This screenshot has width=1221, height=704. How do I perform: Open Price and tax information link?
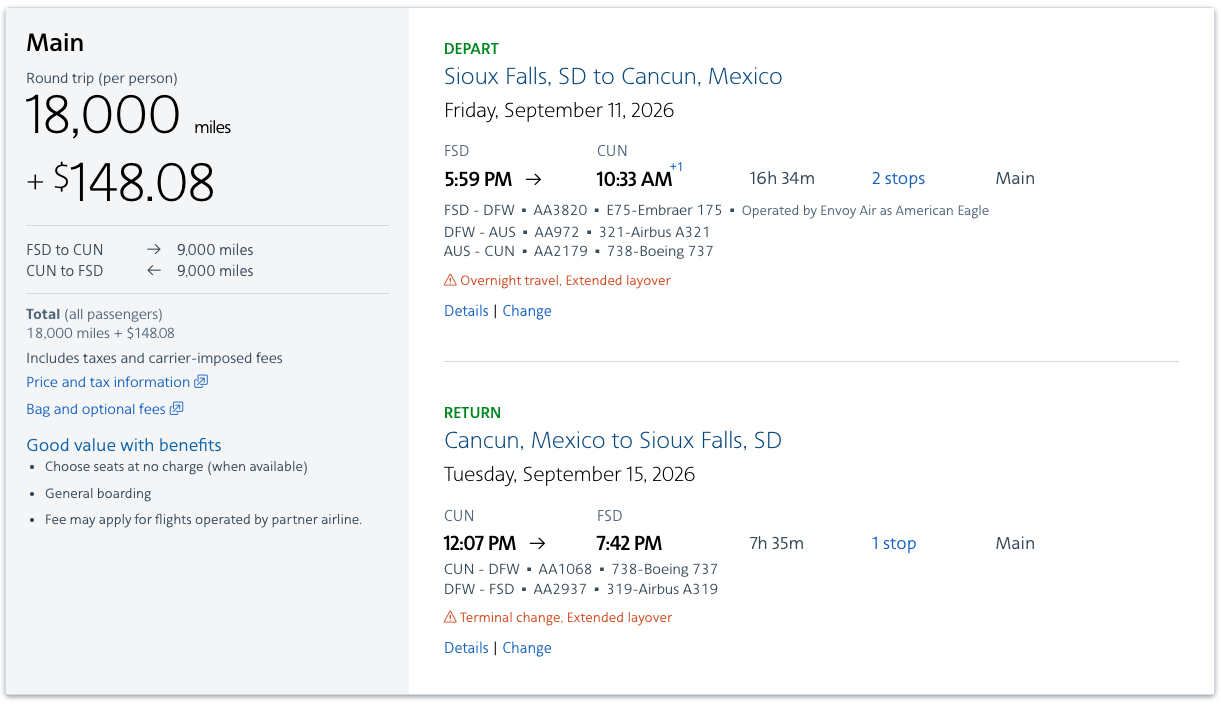point(108,382)
